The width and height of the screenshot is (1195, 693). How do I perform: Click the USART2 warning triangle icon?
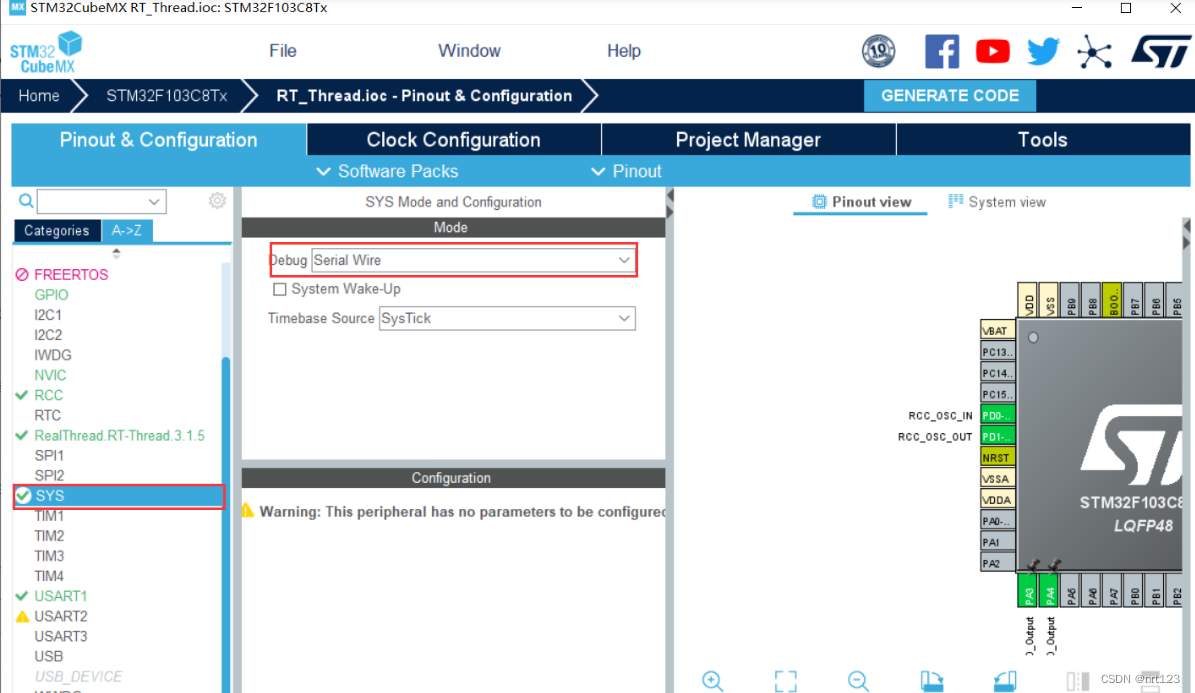[22, 616]
